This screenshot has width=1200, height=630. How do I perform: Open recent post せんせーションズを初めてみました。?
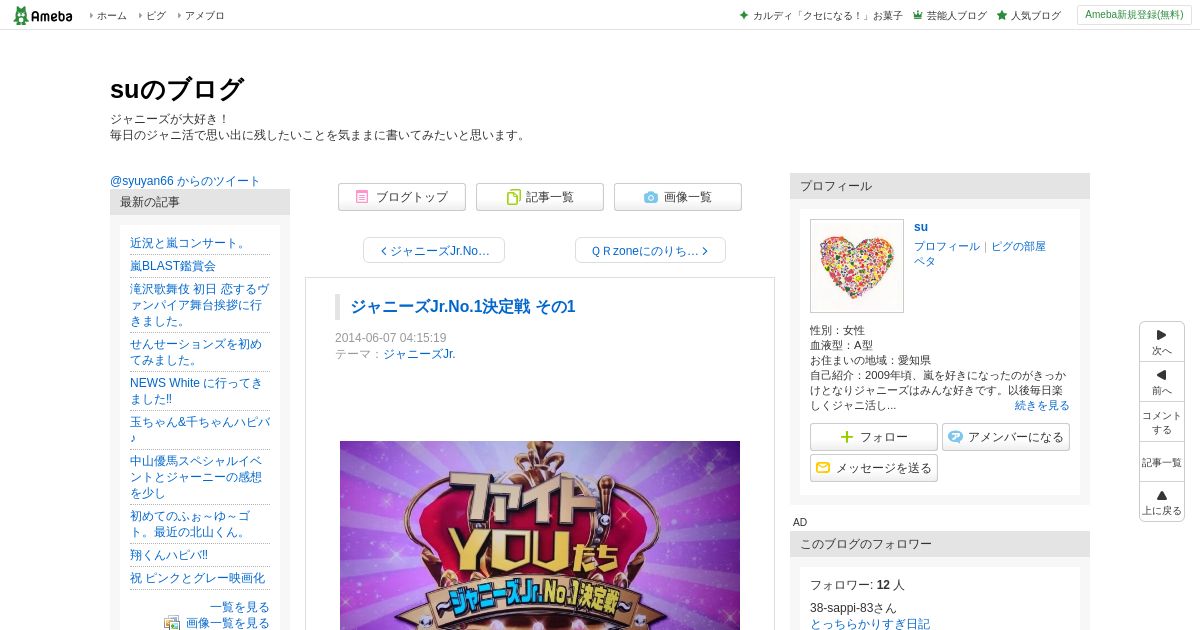196,352
